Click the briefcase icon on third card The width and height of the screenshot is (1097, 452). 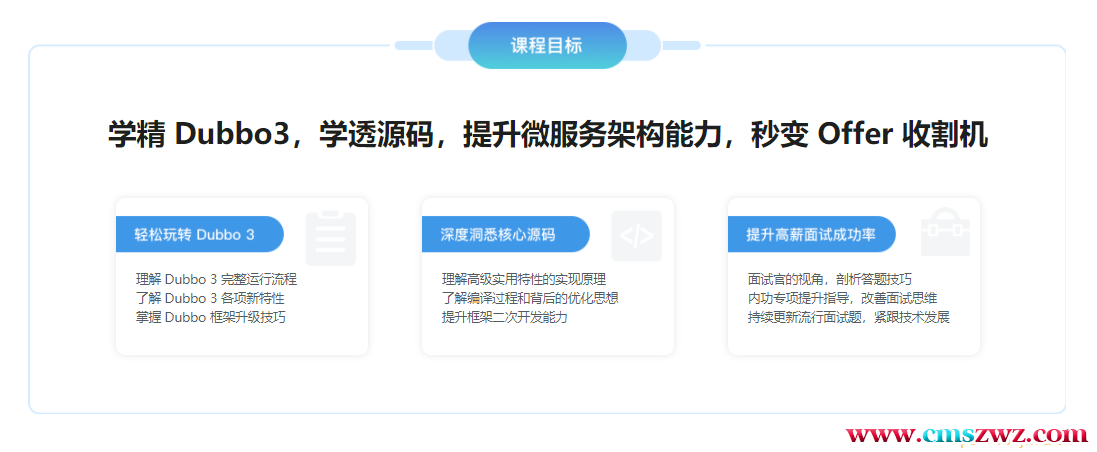click(944, 234)
